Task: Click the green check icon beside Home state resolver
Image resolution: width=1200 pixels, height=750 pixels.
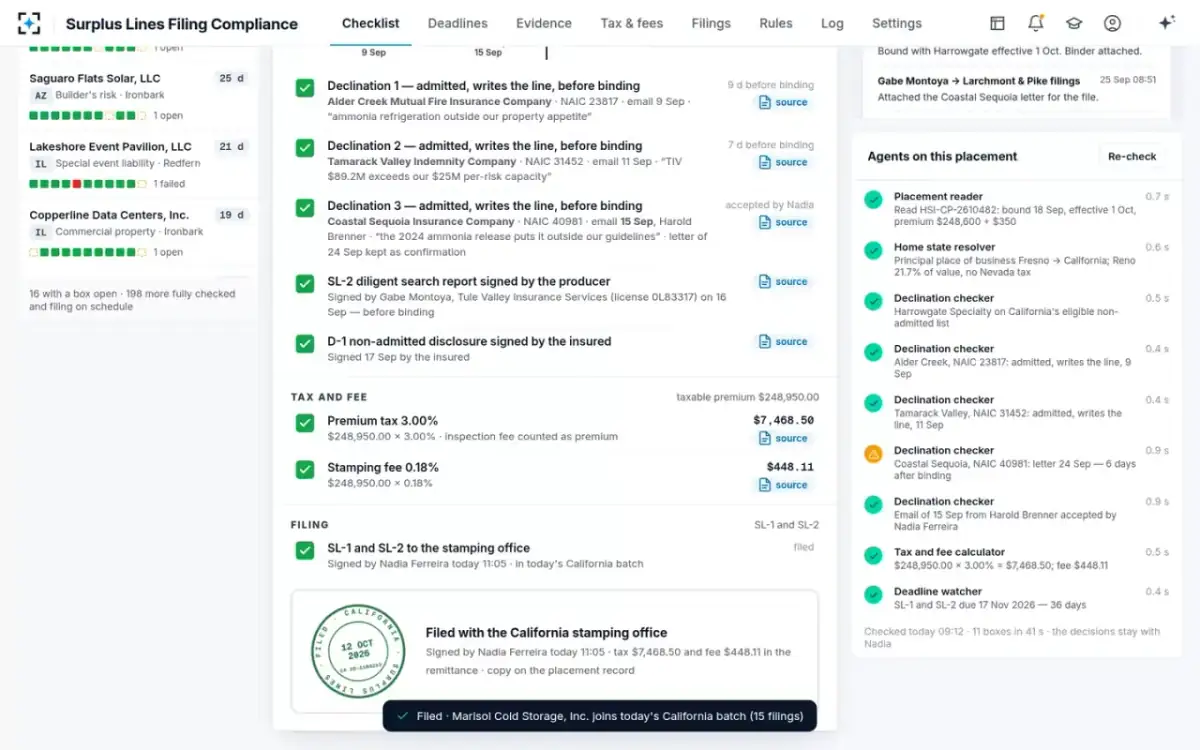Action: click(x=873, y=251)
